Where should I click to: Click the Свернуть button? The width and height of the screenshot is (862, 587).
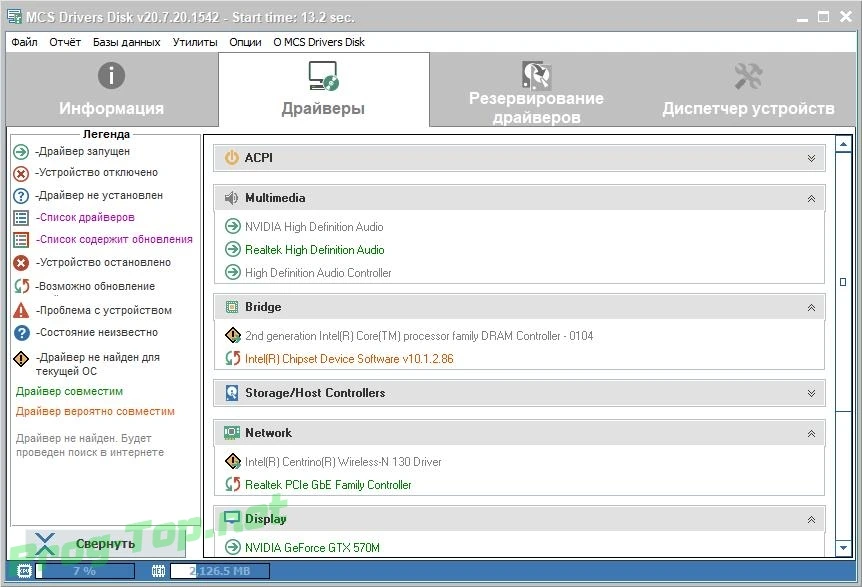click(x=105, y=544)
